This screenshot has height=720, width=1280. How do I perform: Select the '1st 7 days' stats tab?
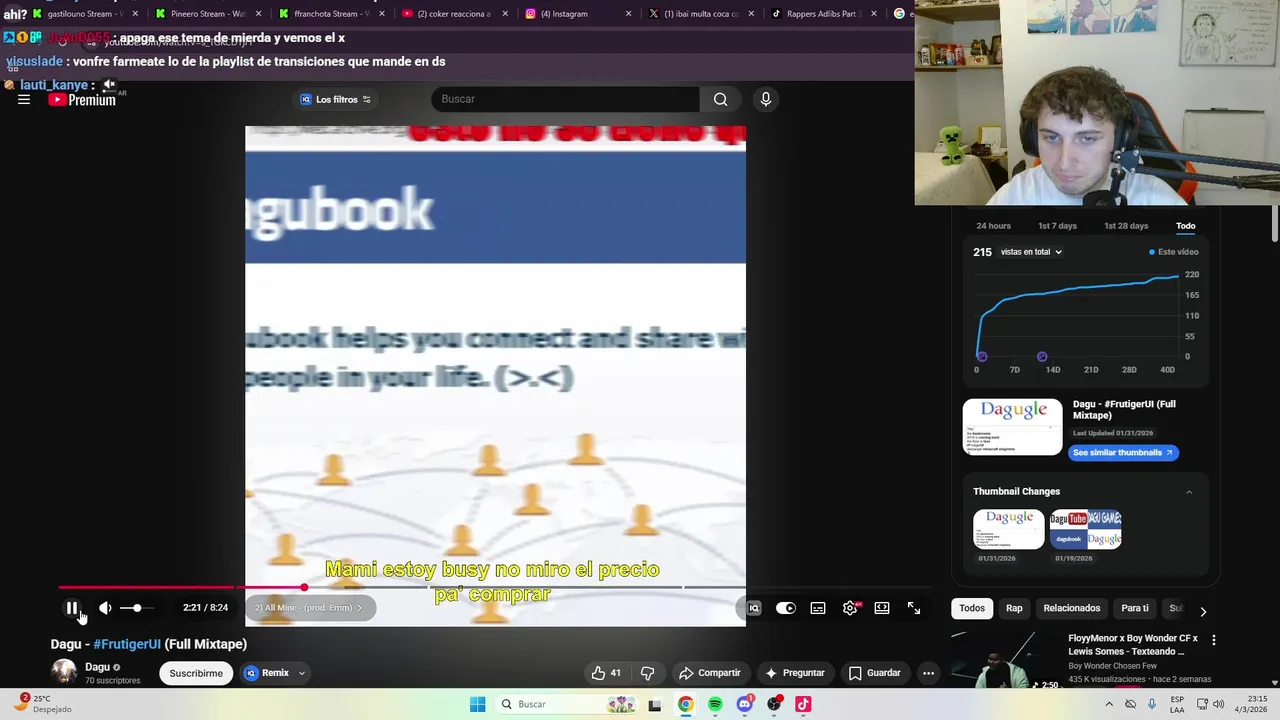coord(1057,226)
